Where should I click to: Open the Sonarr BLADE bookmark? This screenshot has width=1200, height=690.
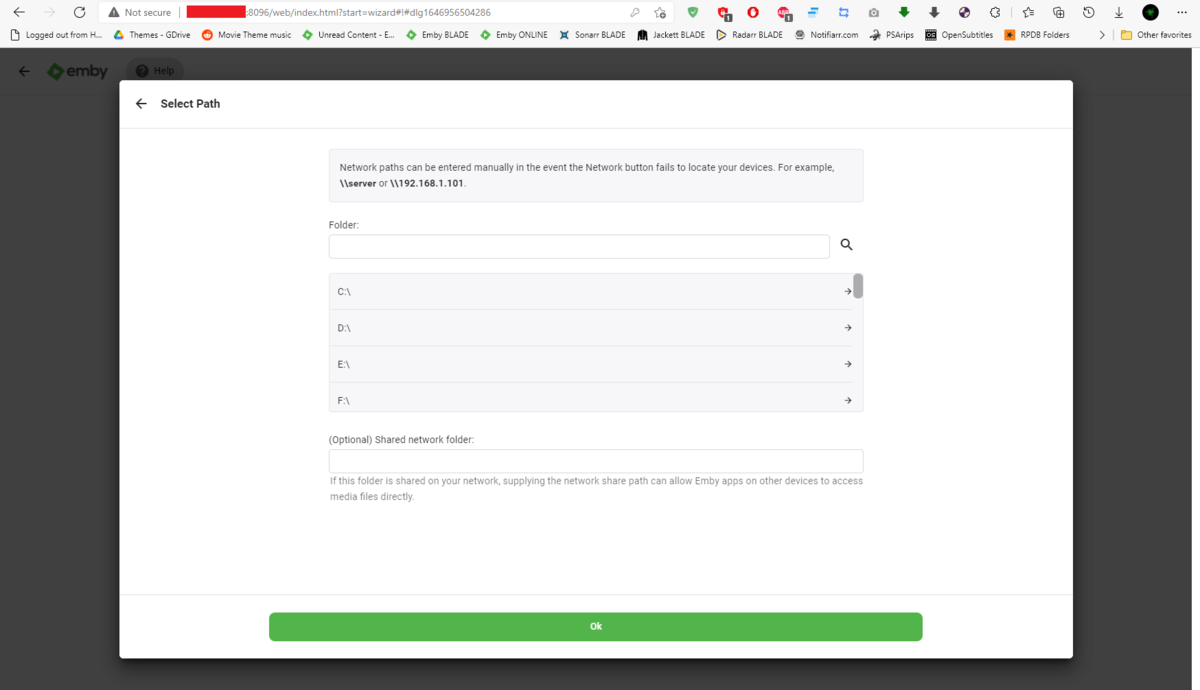pos(592,35)
